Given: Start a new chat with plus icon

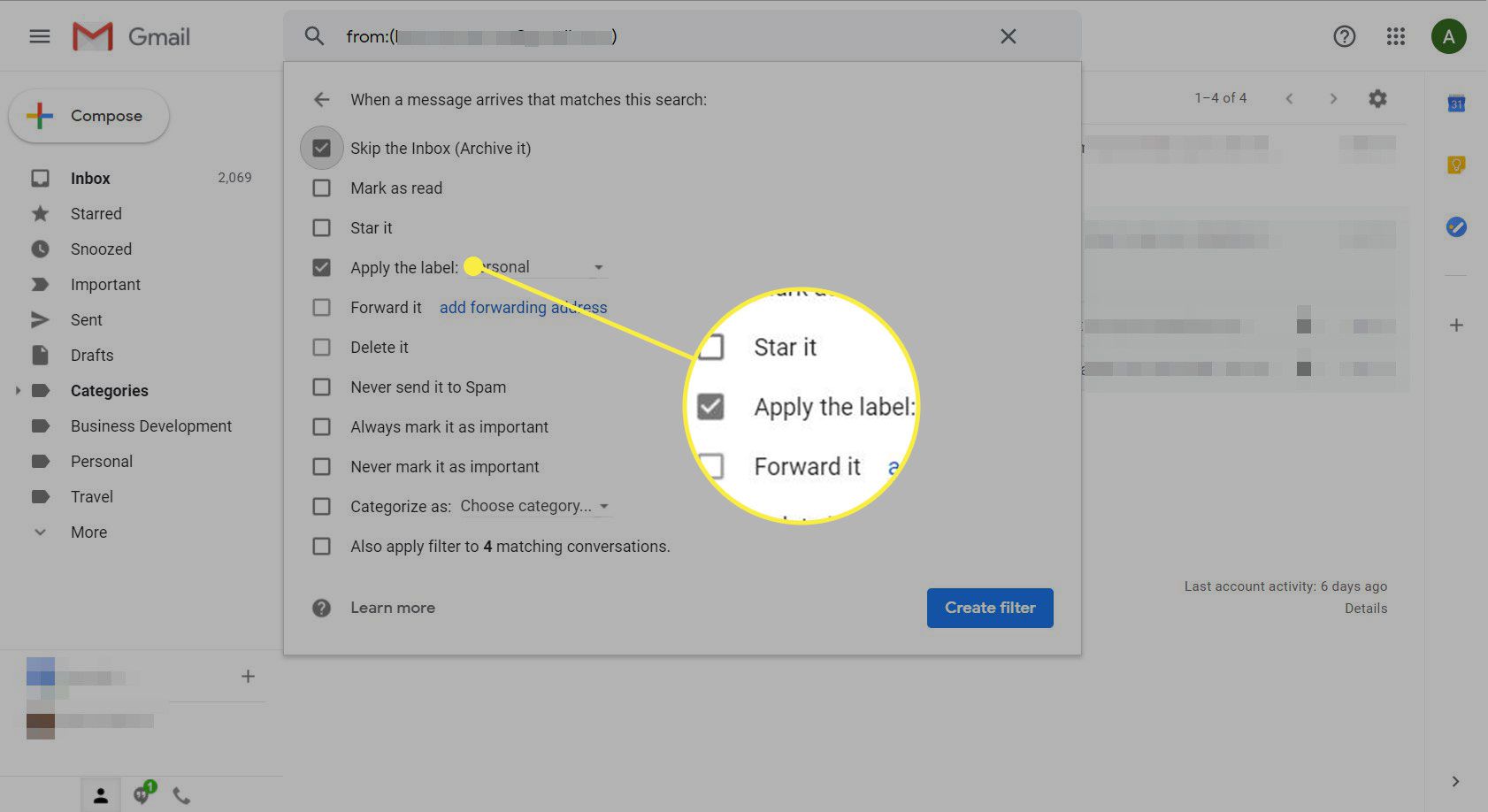Looking at the screenshot, I should [x=248, y=676].
